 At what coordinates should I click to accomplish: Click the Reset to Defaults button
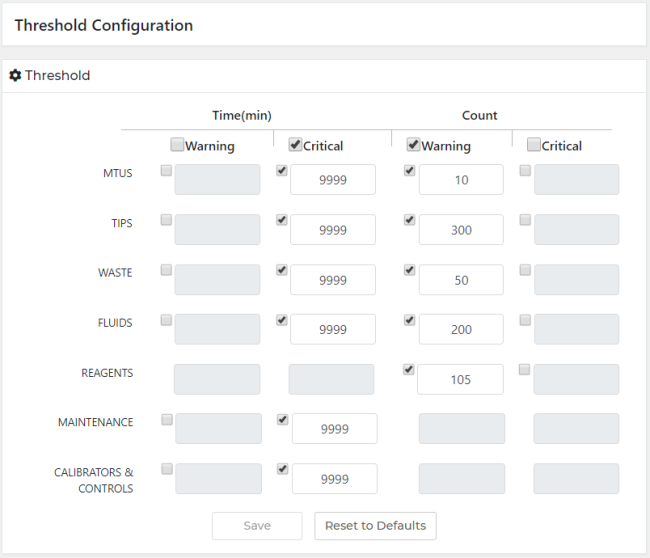tap(375, 526)
